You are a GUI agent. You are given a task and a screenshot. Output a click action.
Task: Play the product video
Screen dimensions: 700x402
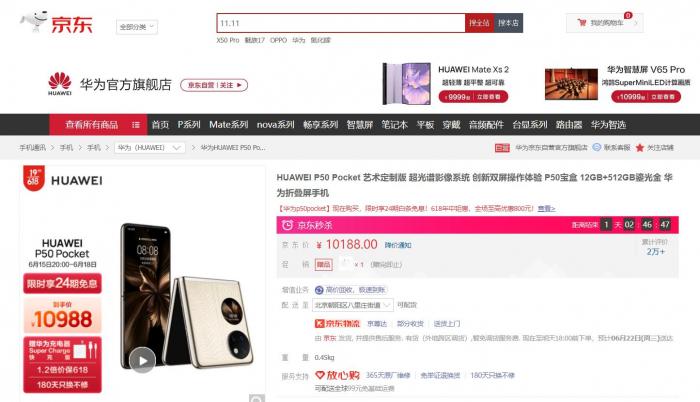(142, 360)
